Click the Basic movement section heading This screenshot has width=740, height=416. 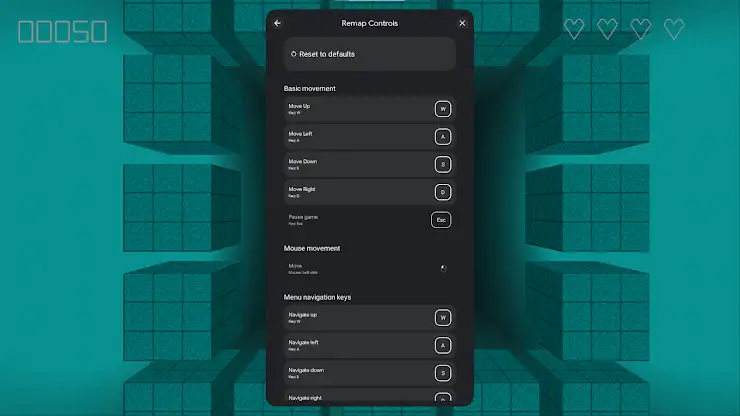tap(310, 88)
